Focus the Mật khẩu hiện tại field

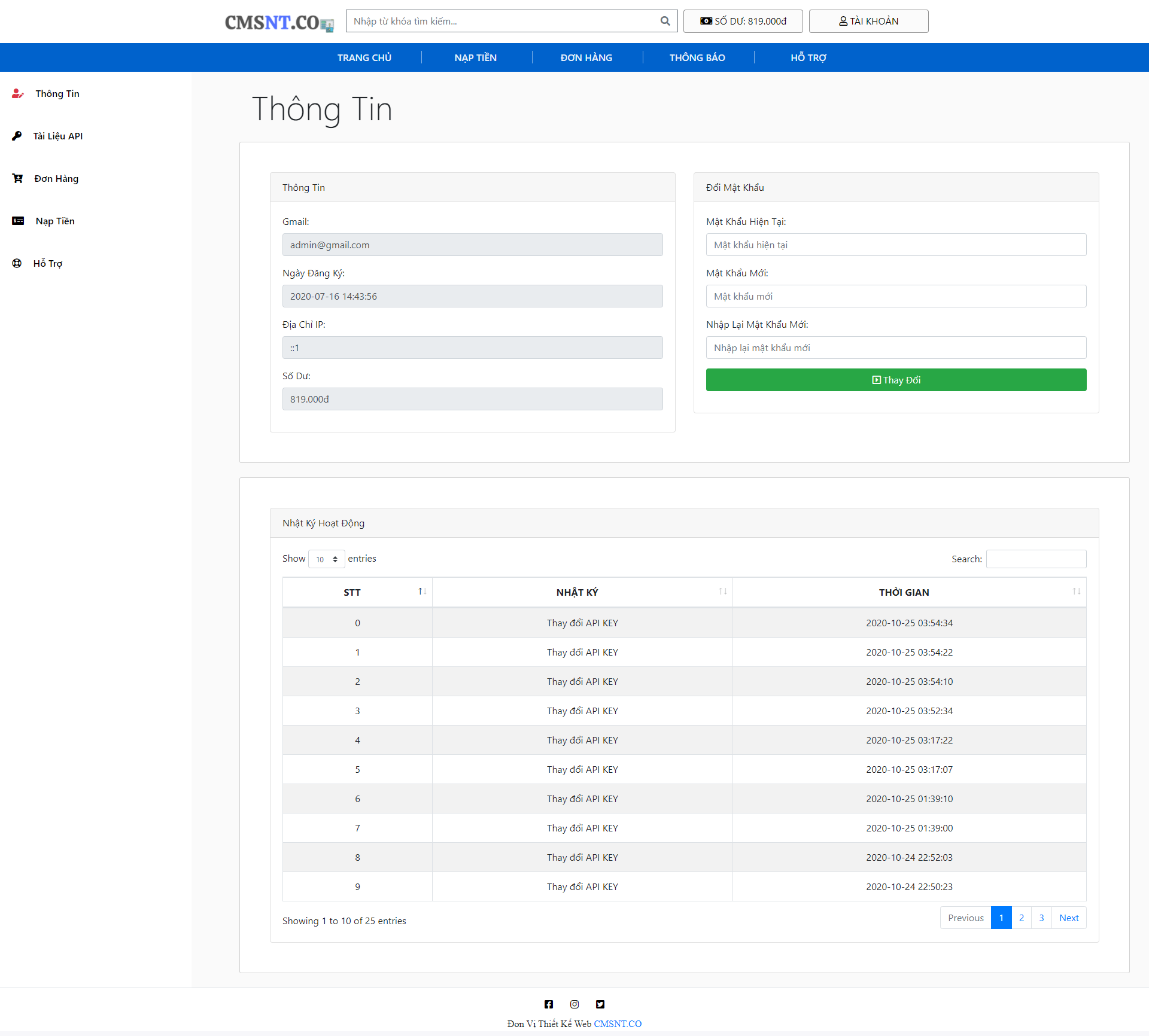(896, 245)
